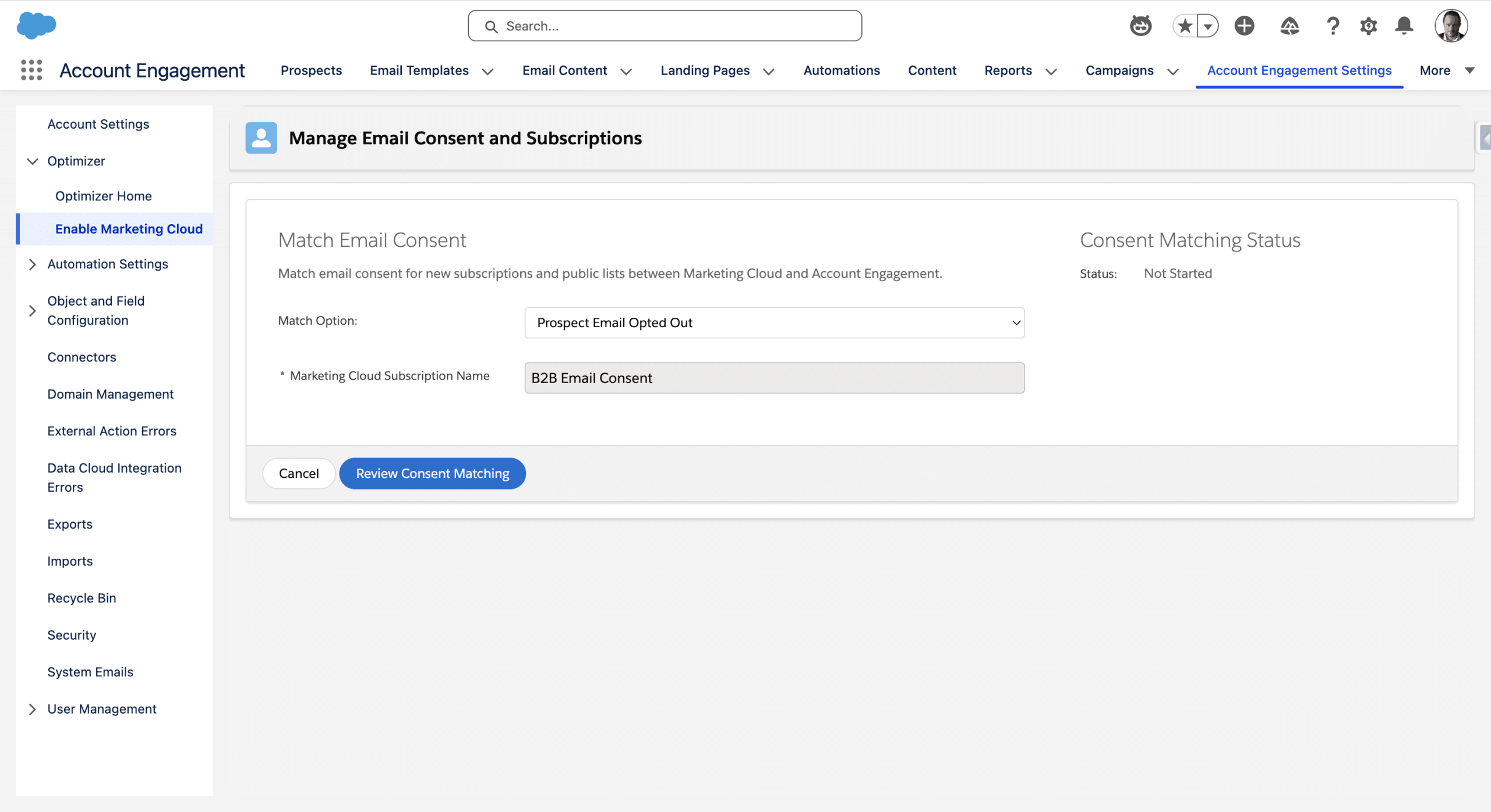Open the notifications bell

[x=1404, y=26]
